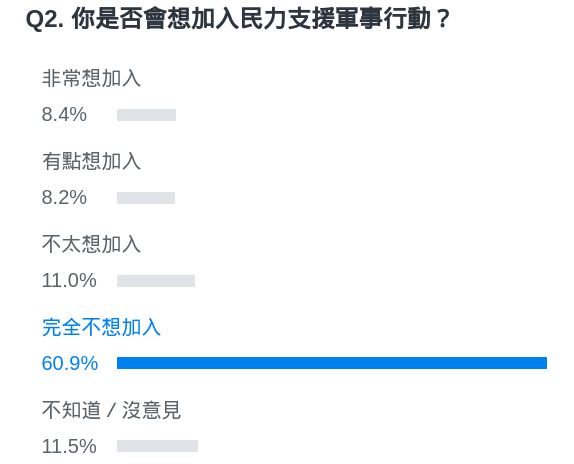Select the 非常想加入 option label
This screenshot has height=464, width=574.
coord(92,78)
